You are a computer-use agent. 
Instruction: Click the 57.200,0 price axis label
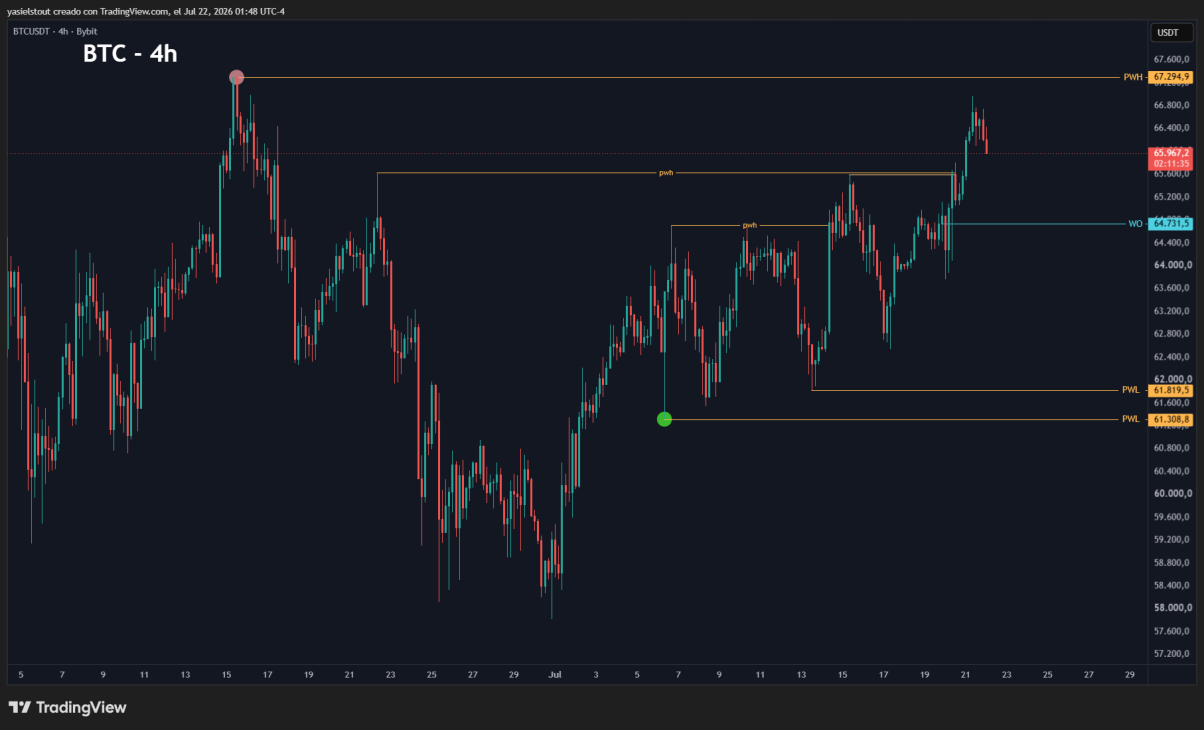(1171, 654)
